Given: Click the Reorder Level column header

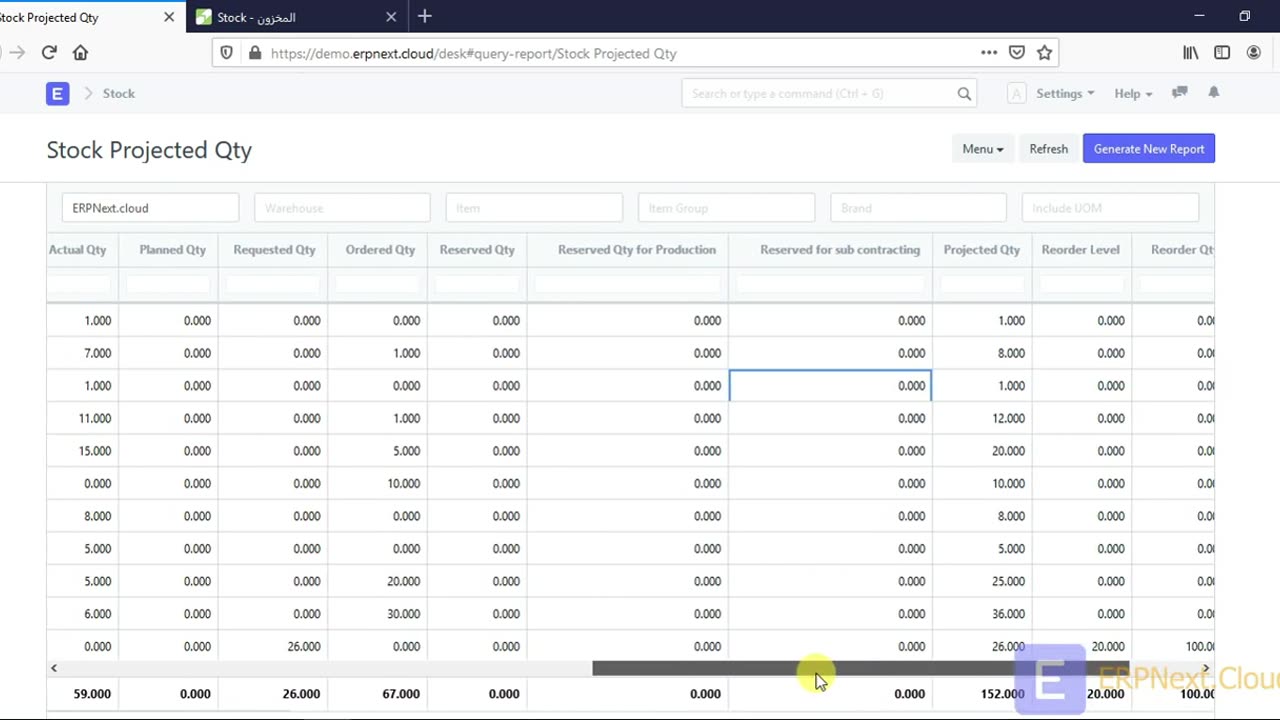Looking at the screenshot, I should pyautogui.click(x=1081, y=250).
